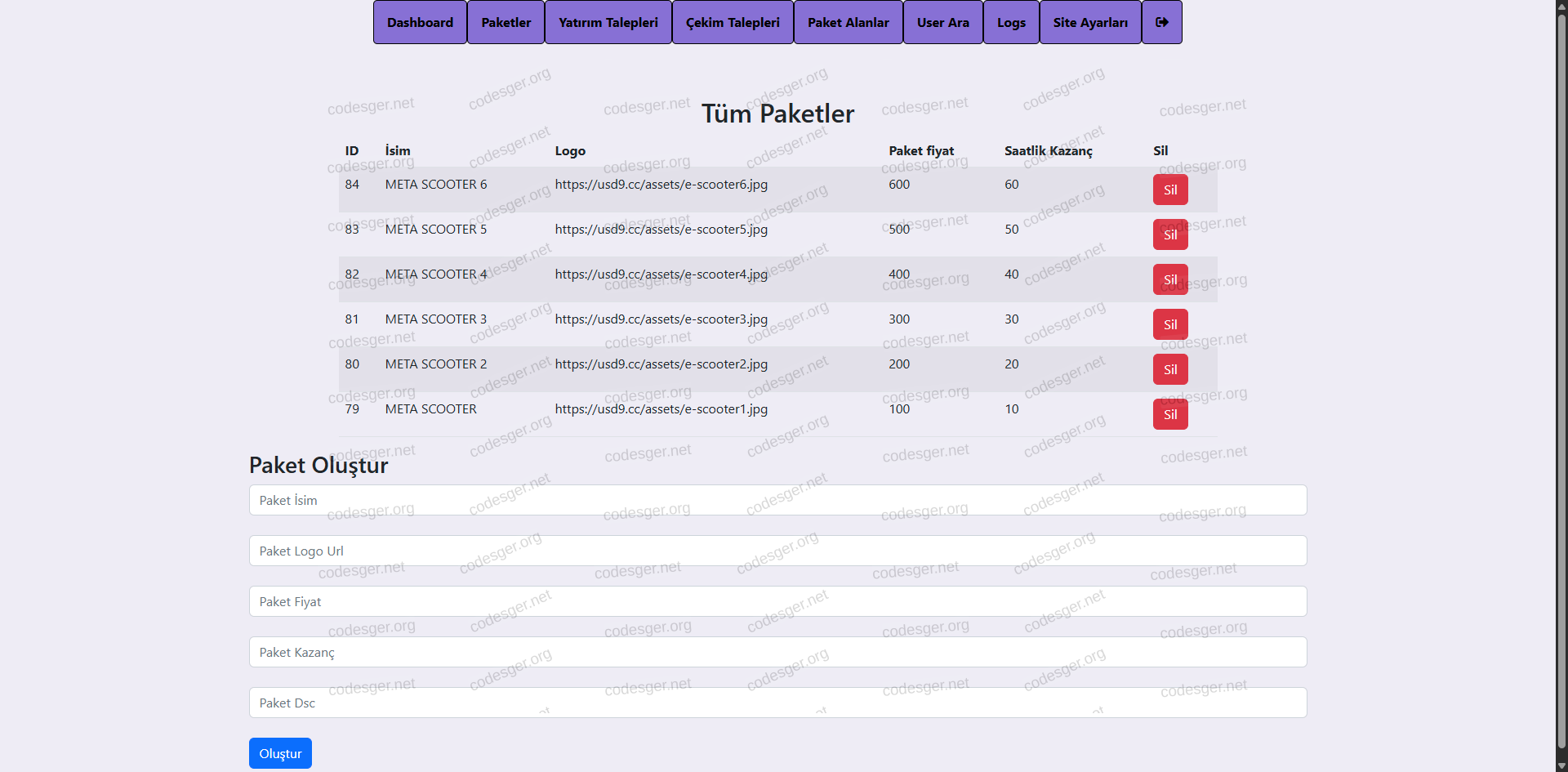Delete package ID 81 using Sil
The width and height of the screenshot is (1568, 772).
1169,324
